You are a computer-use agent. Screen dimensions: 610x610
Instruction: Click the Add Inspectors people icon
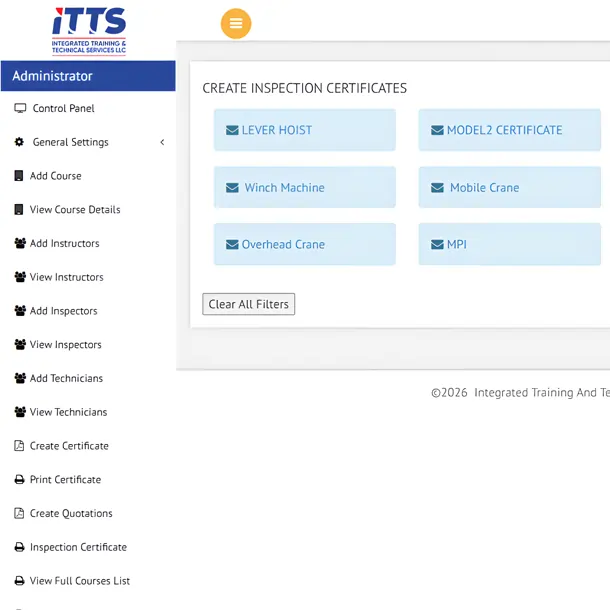[20, 311]
